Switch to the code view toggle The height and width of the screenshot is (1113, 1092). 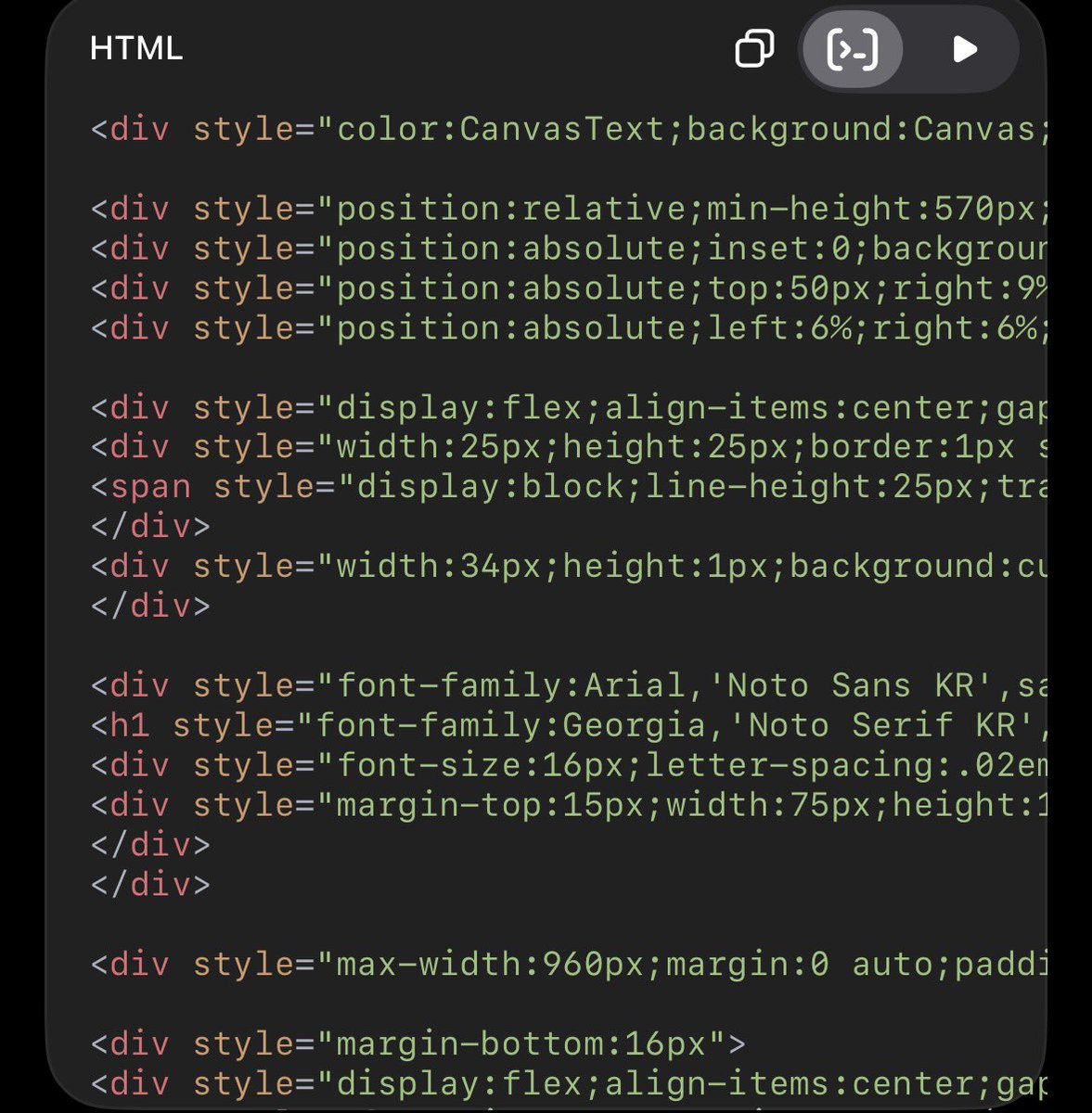tap(852, 48)
